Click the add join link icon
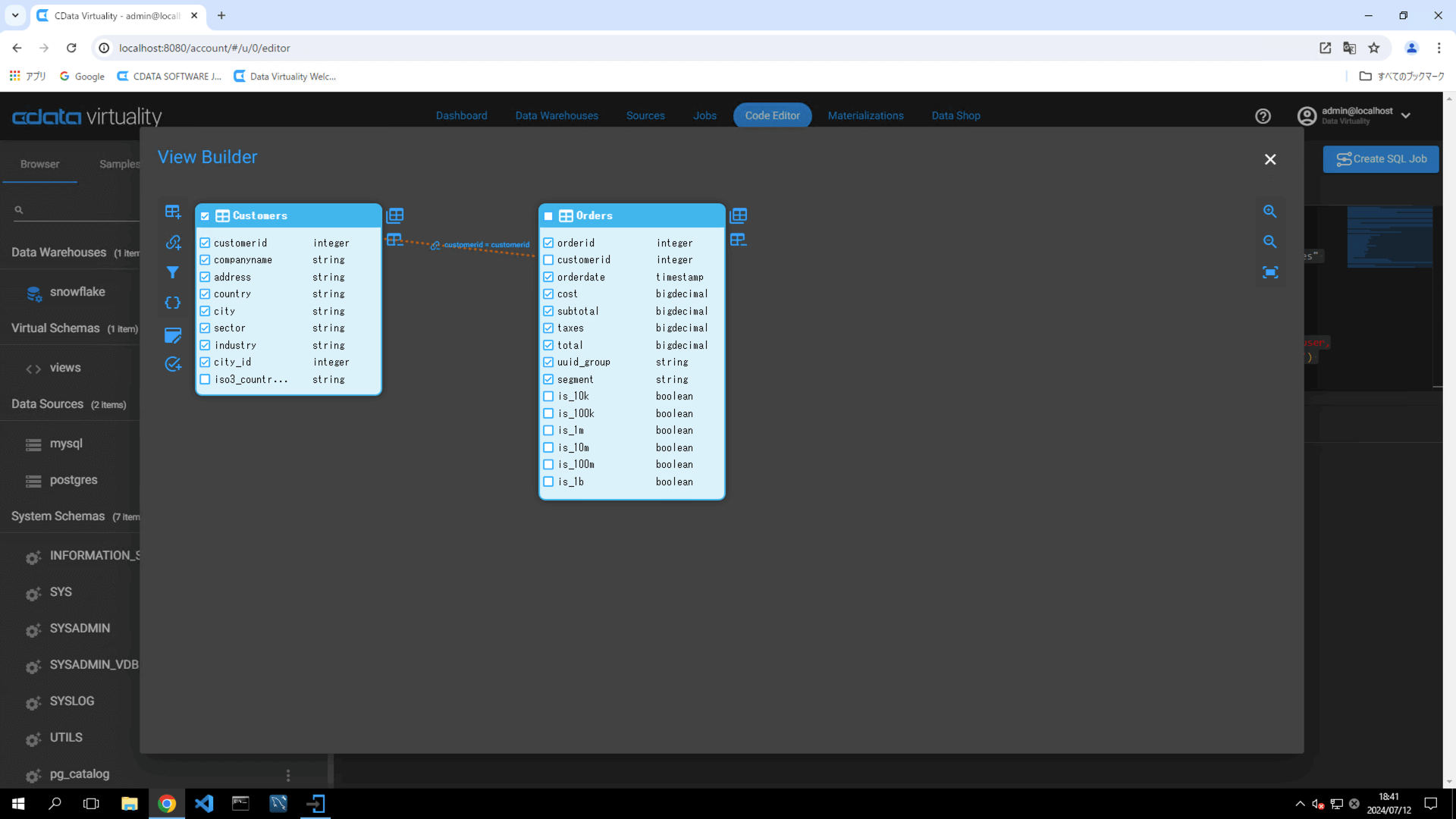This screenshot has width=1456, height=819. coord(173,242)
